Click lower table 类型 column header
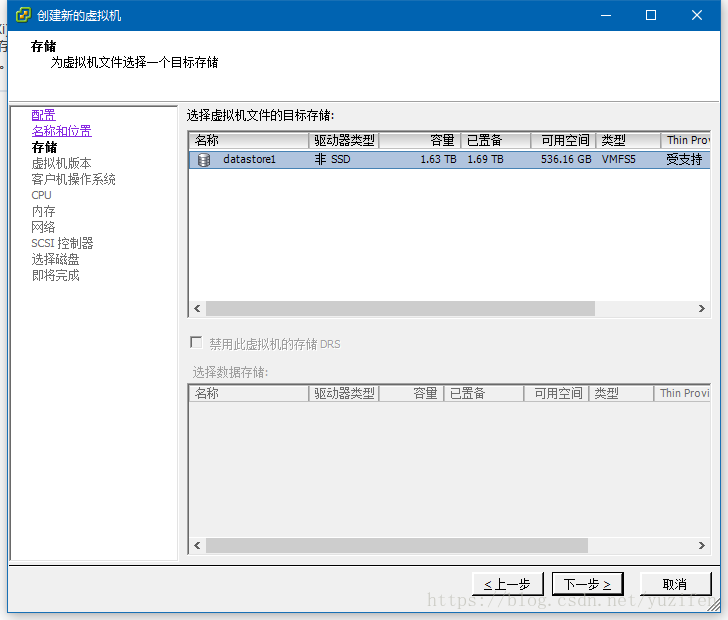Image resolution: width=728 pixels, height=620 pixels. pos(621,393)
